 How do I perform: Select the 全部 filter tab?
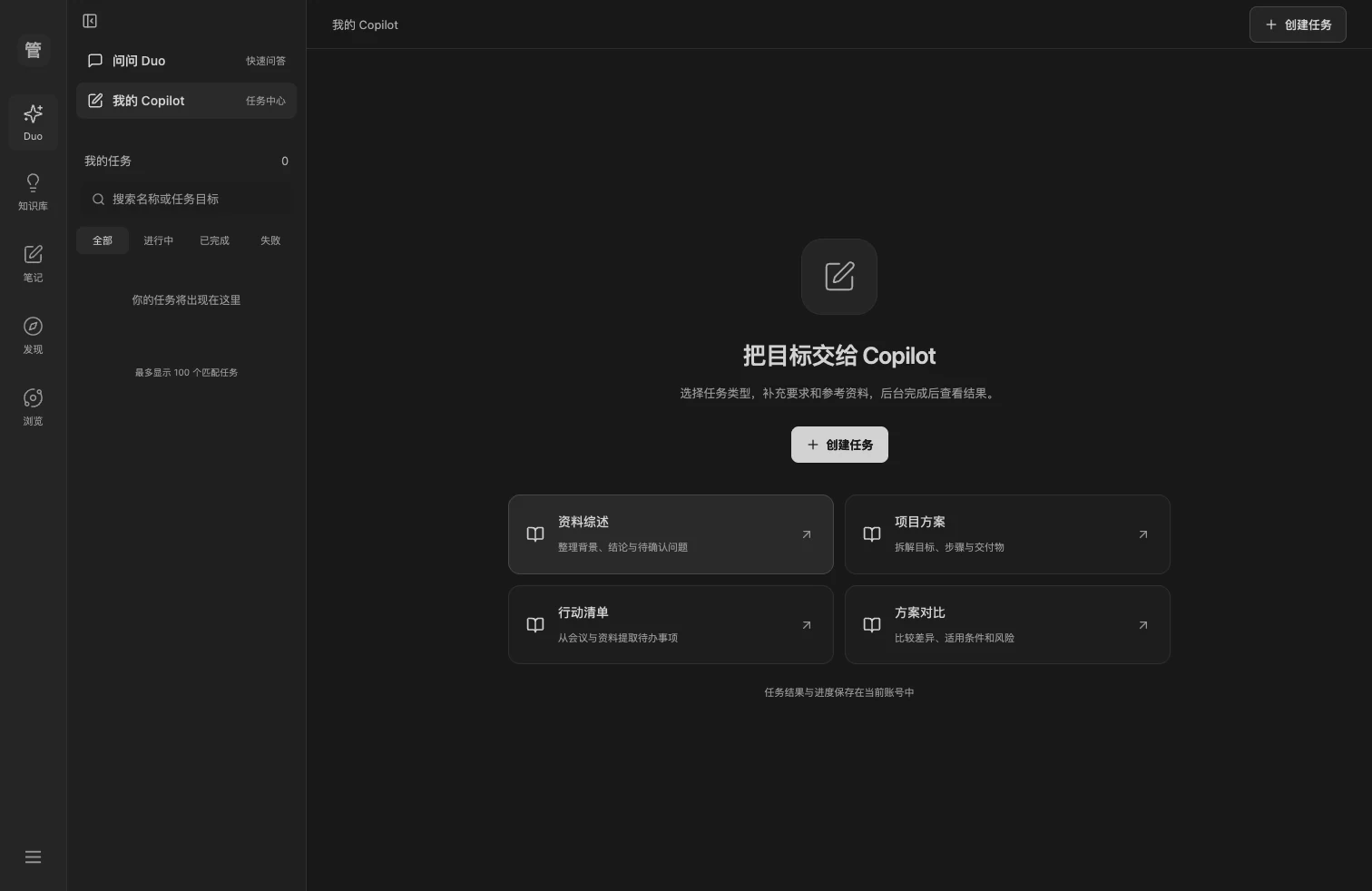point(103,240)
